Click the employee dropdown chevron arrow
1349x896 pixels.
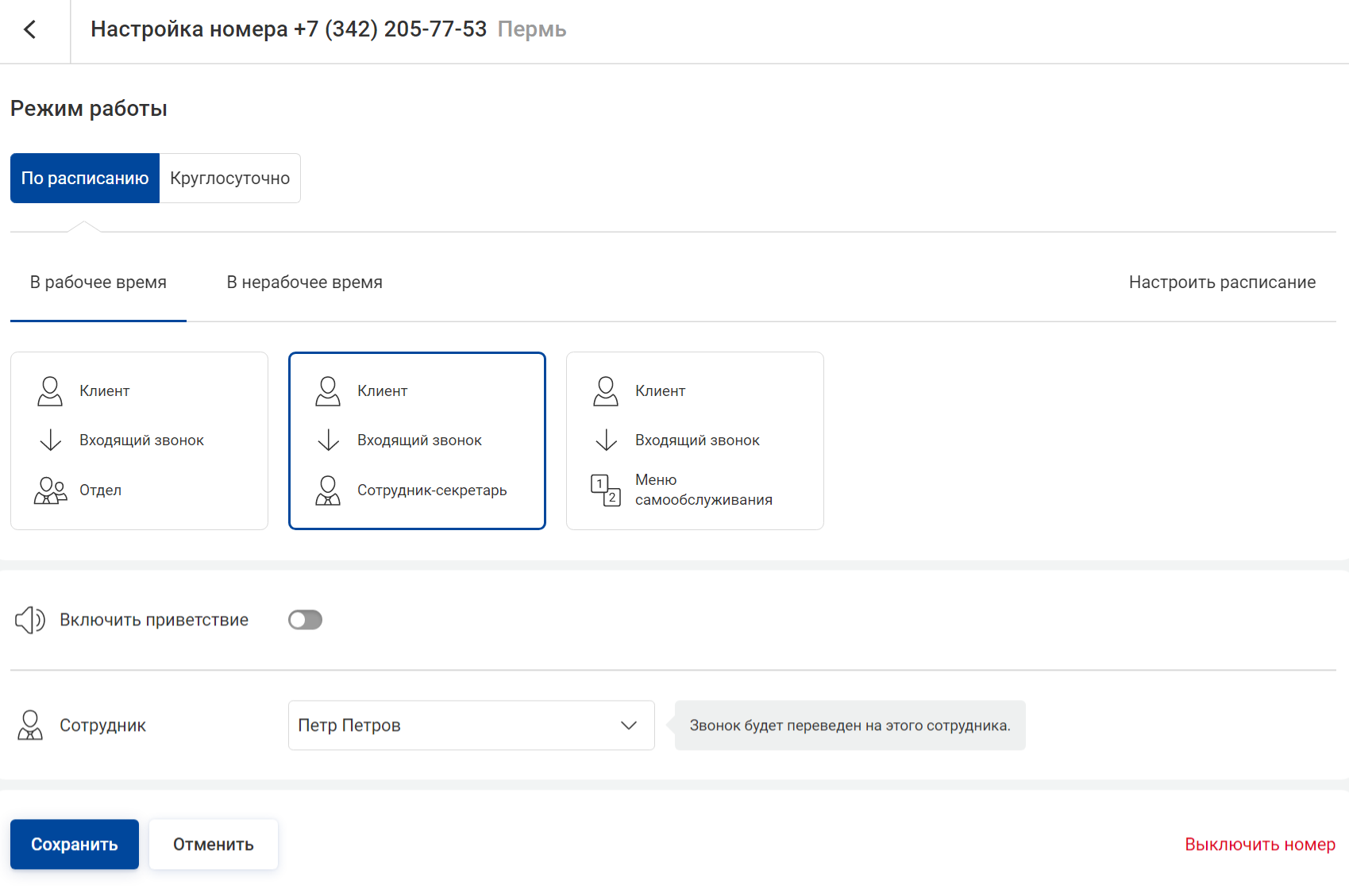coord(629,725)
